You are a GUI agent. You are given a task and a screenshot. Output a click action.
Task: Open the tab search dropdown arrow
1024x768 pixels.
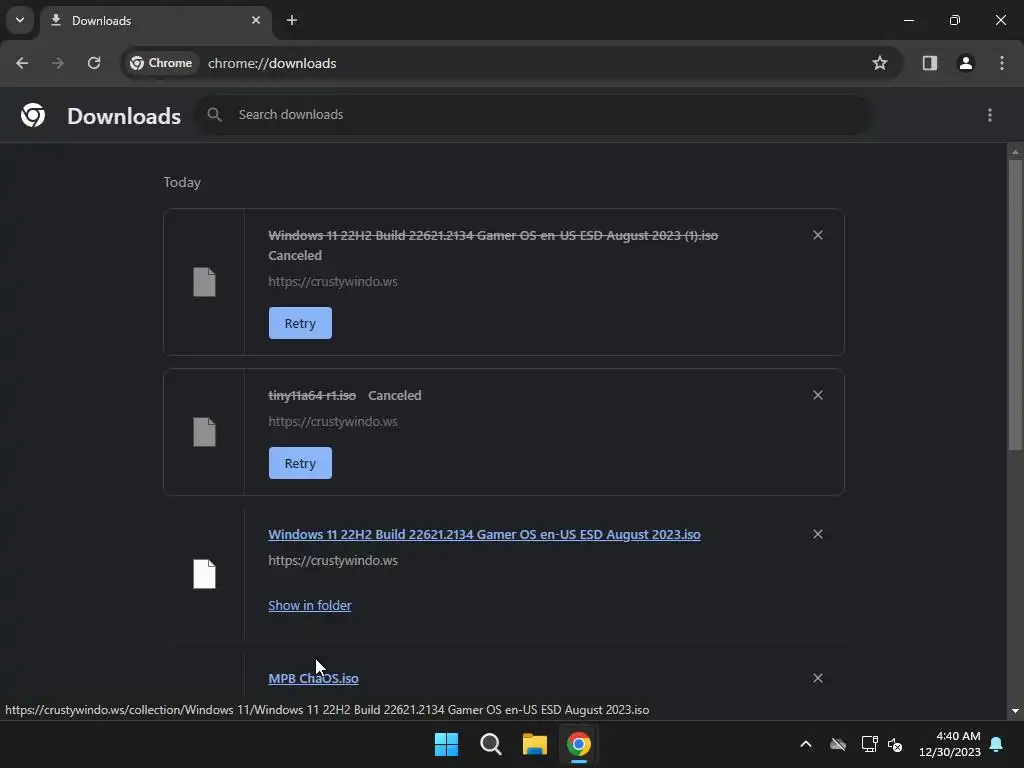20,20
